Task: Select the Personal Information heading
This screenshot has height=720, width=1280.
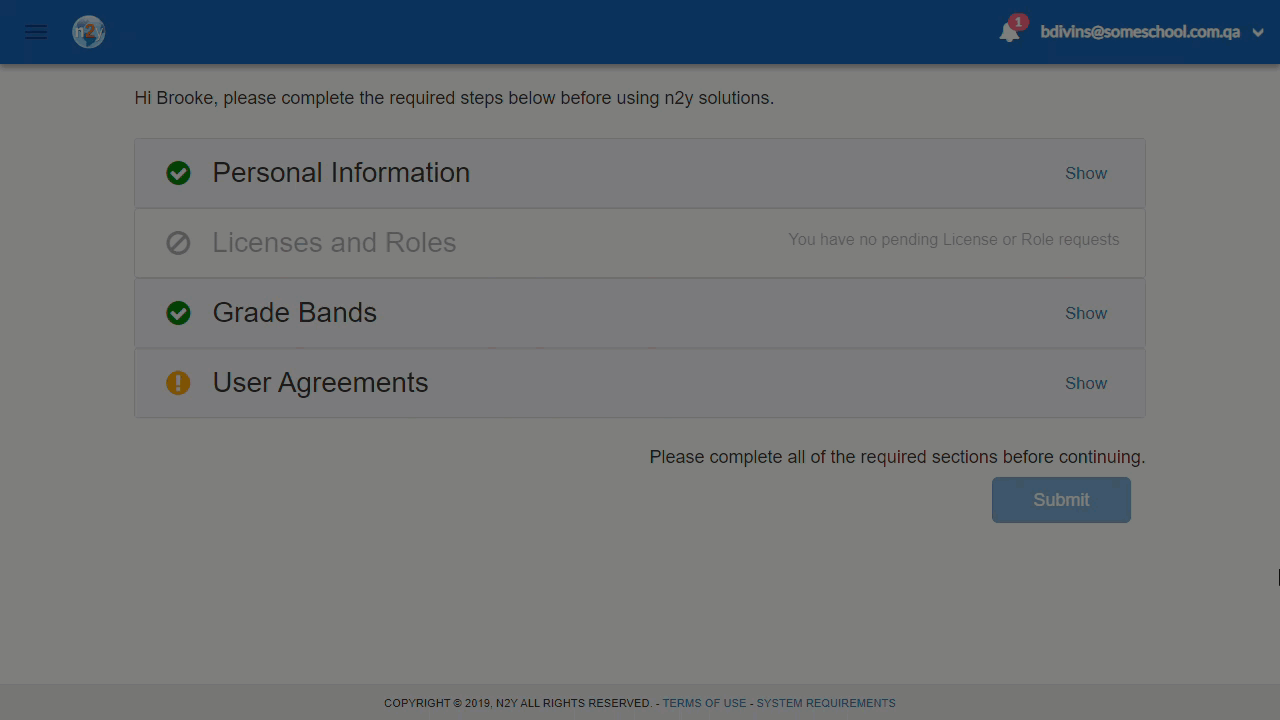Action: coord(341,172)
